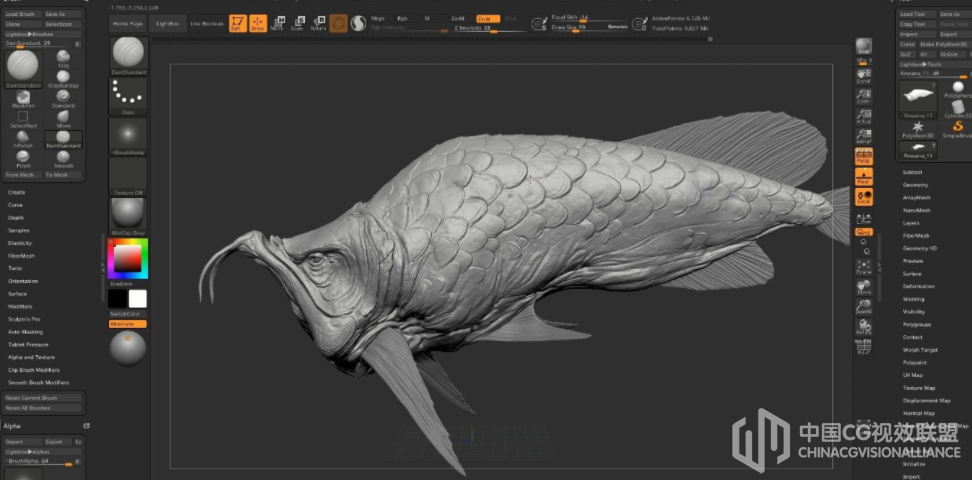Click the color picker square

tap(128, 259)
